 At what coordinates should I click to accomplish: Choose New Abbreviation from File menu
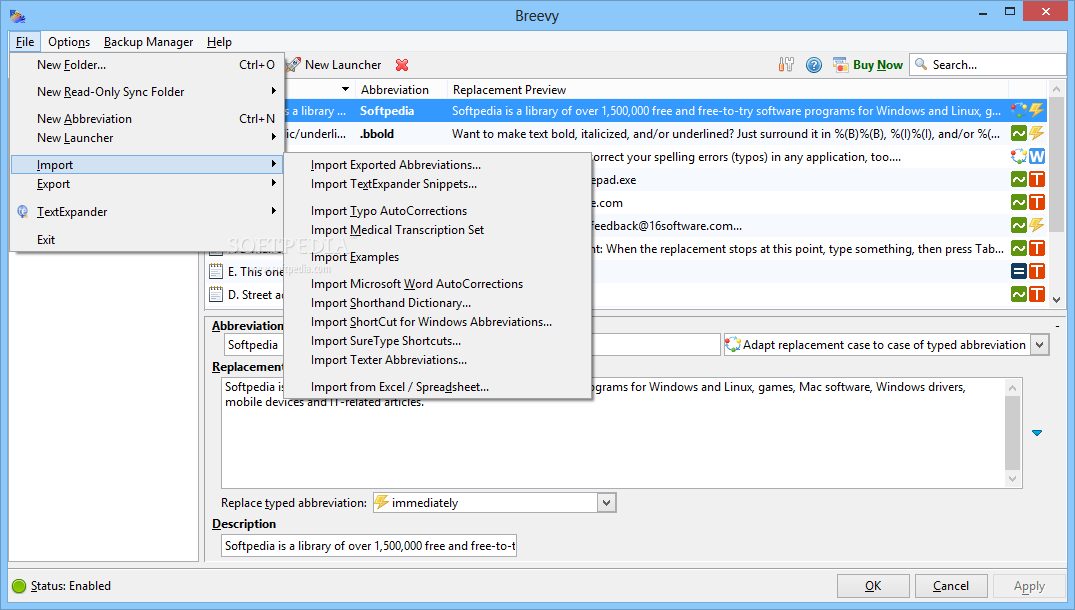pos(147,119)
